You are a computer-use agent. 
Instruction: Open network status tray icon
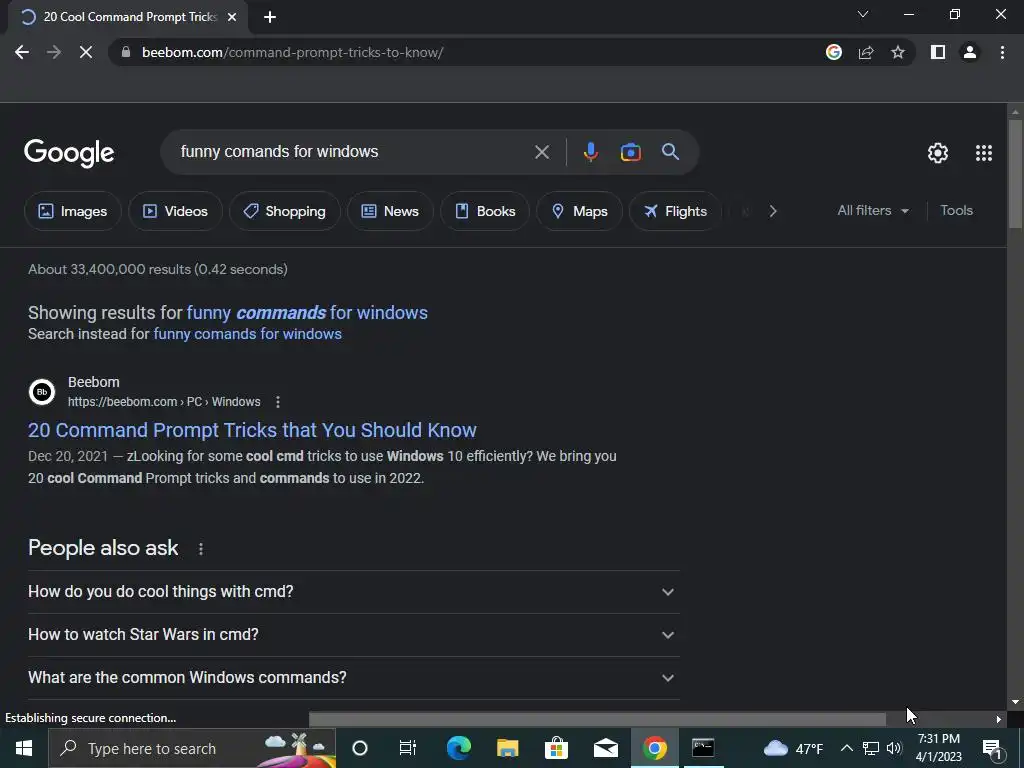pos(871,748)
